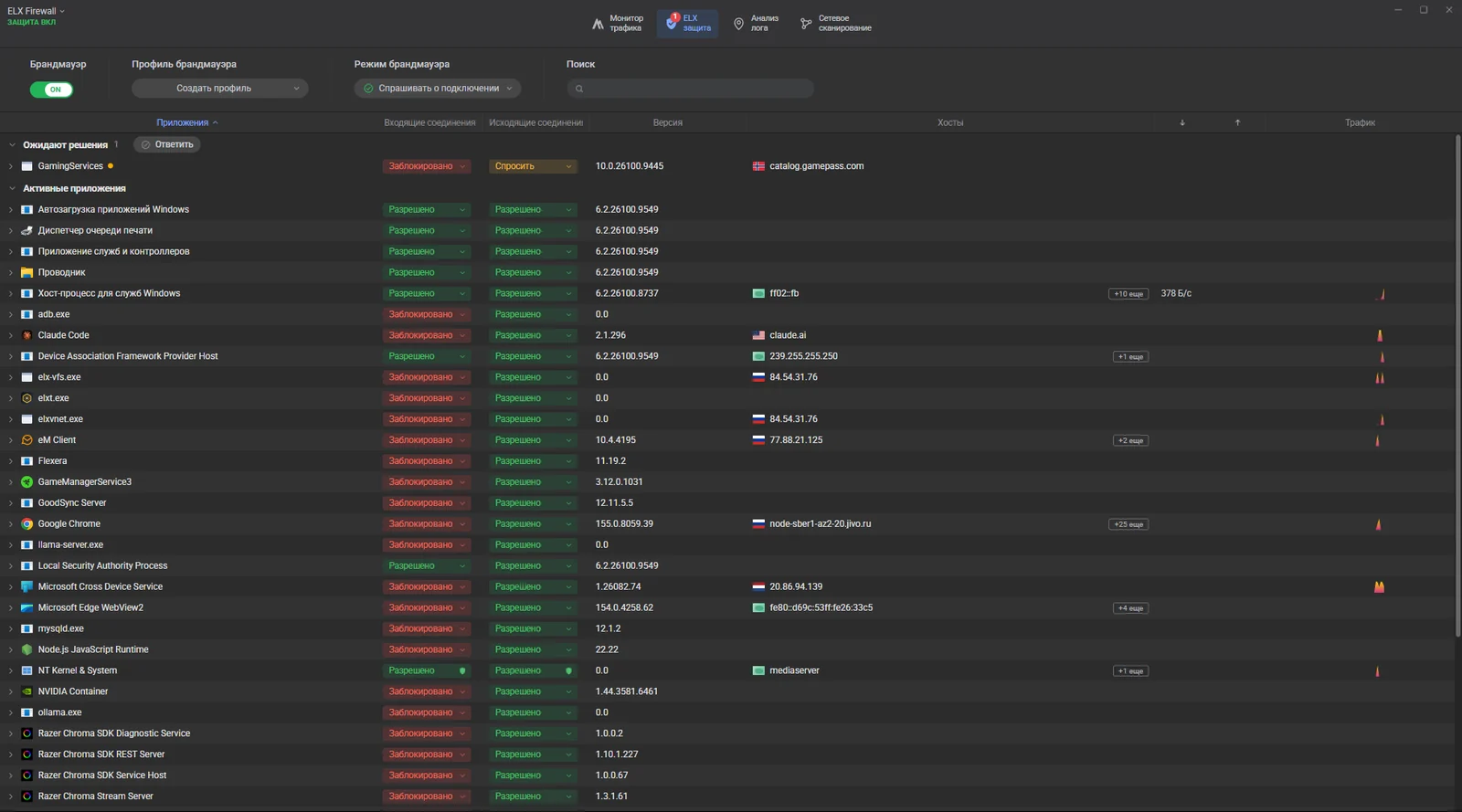The image size is (1462, 812).
Task: Click the Диспетчер очереди печати icon
Action: point(26,230)
